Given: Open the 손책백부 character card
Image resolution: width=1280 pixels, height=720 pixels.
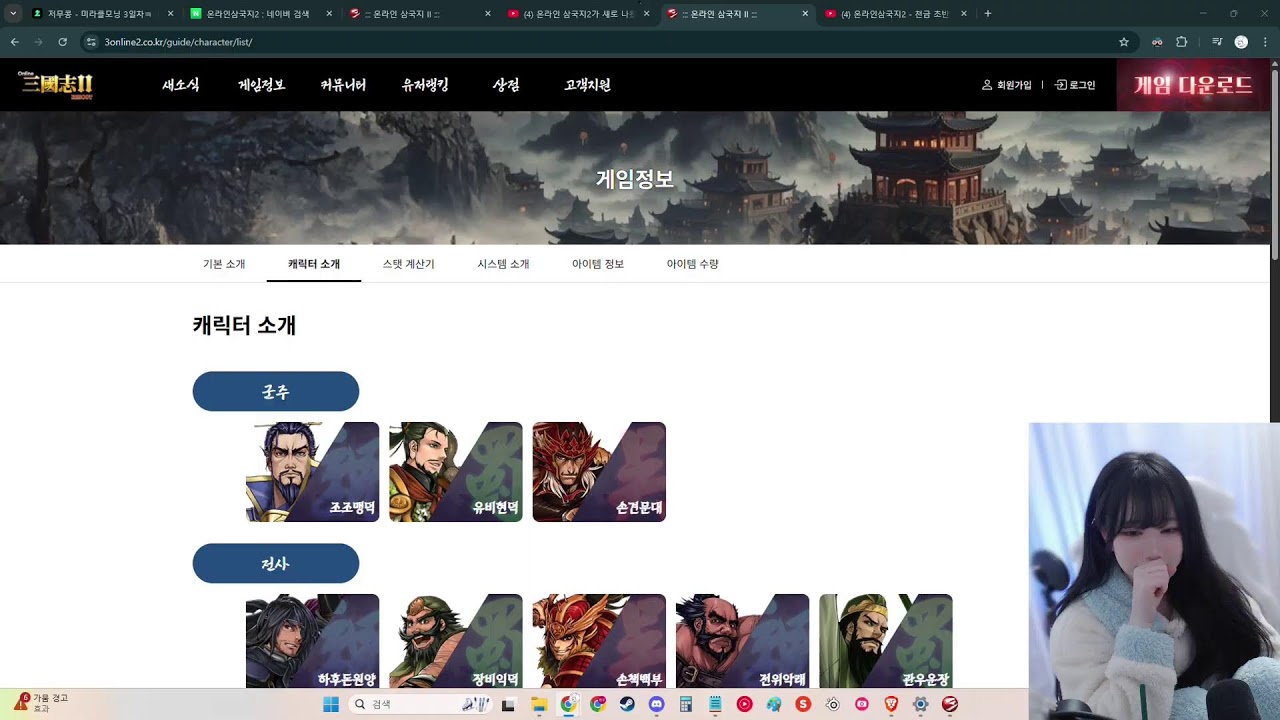Looking at the screenshot, I should 599,641.
